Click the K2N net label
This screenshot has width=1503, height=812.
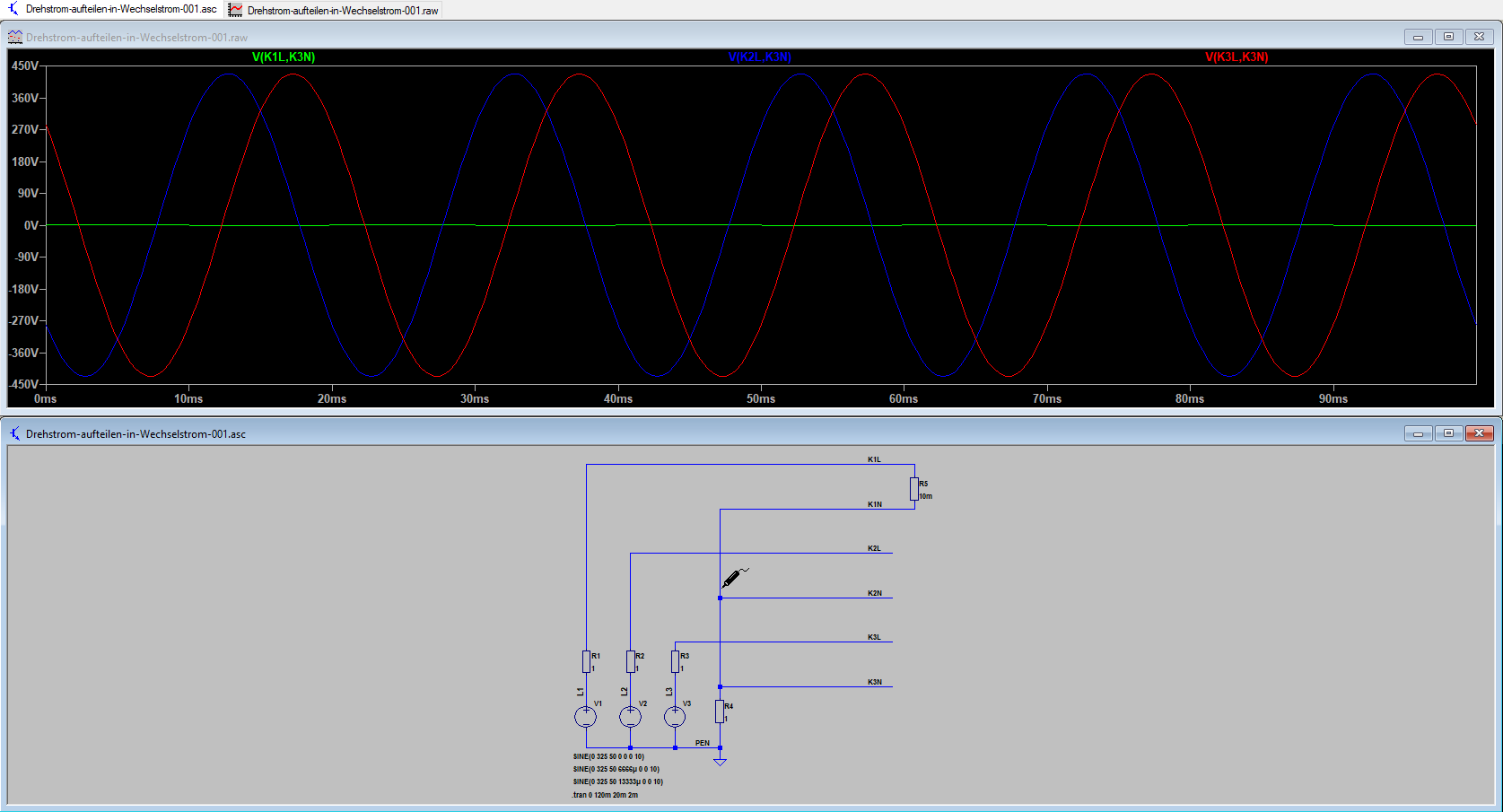coord(875,593)
